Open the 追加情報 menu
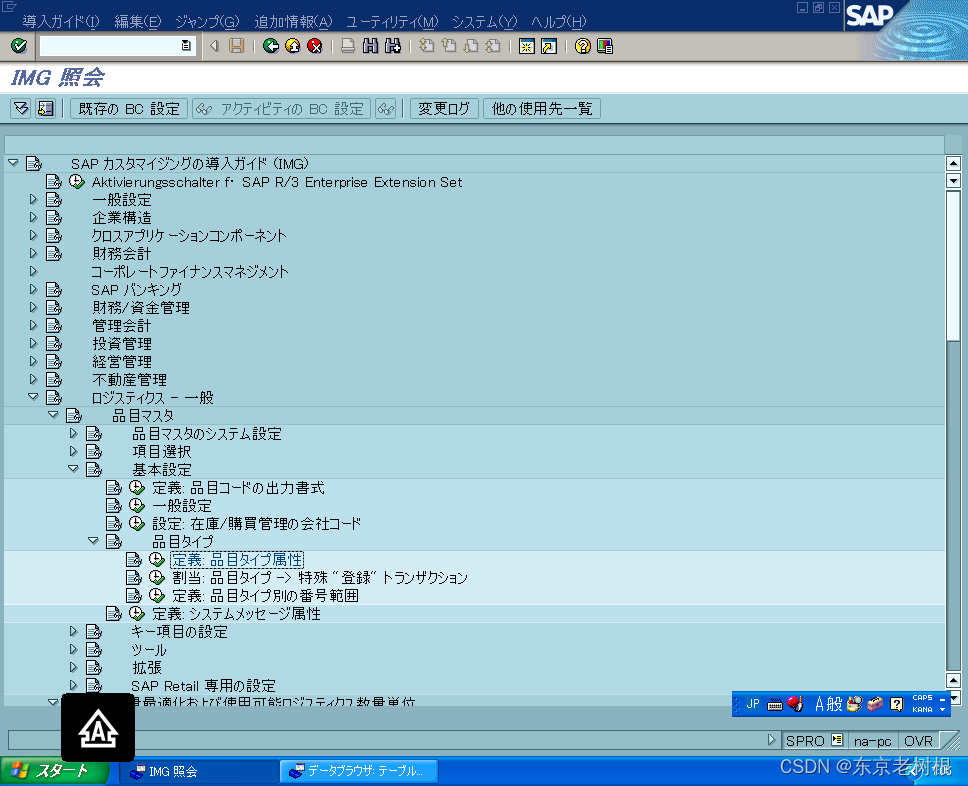The height and width of the screenshot is (786, 968). pyautogui.click(x=293, y=22)
